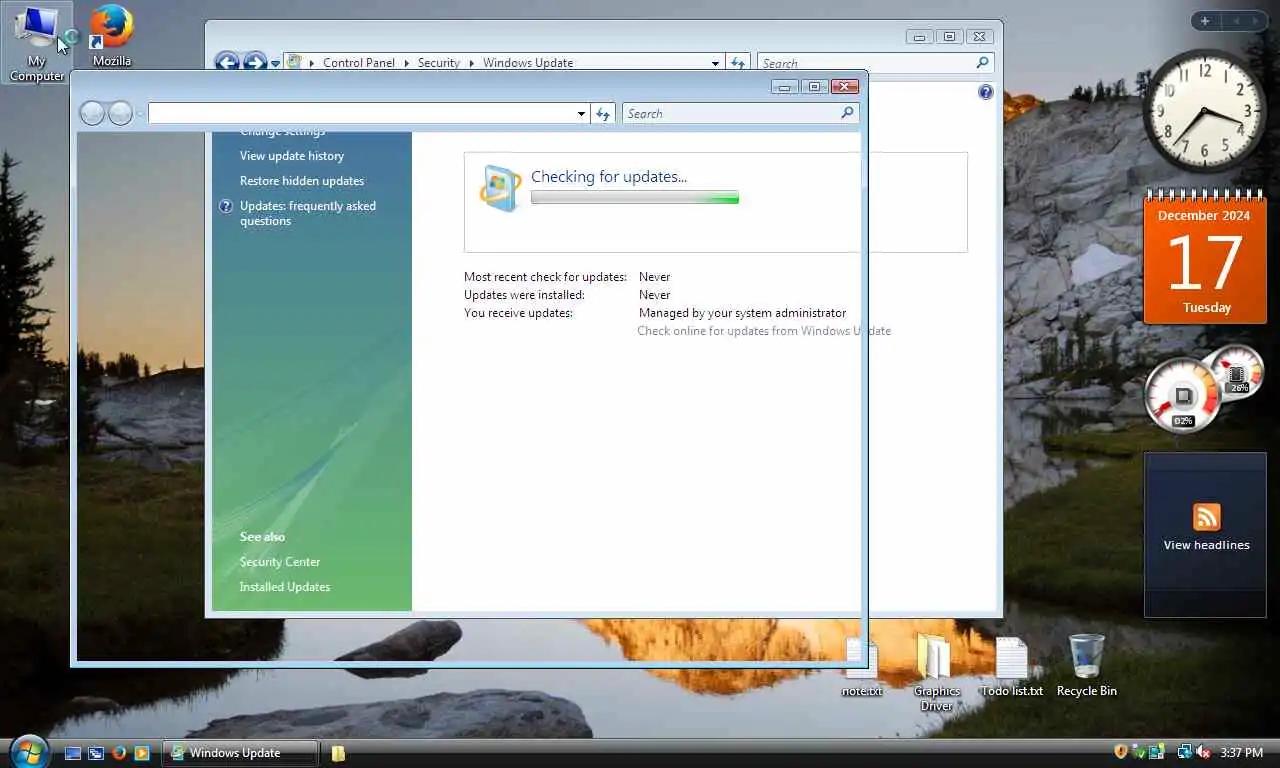This screenshot has height=768, width=1280.
Task: Open Updates: frequently asked questions link
Action: (x=308, y=214)
